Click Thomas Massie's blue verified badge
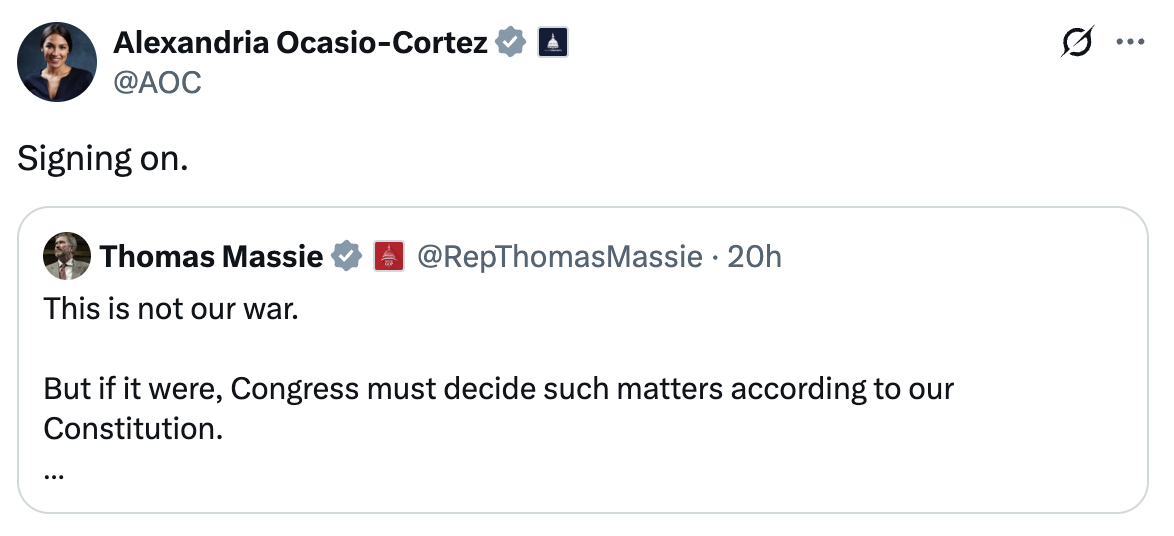1174x536 pixels. (x=346, y=257)
